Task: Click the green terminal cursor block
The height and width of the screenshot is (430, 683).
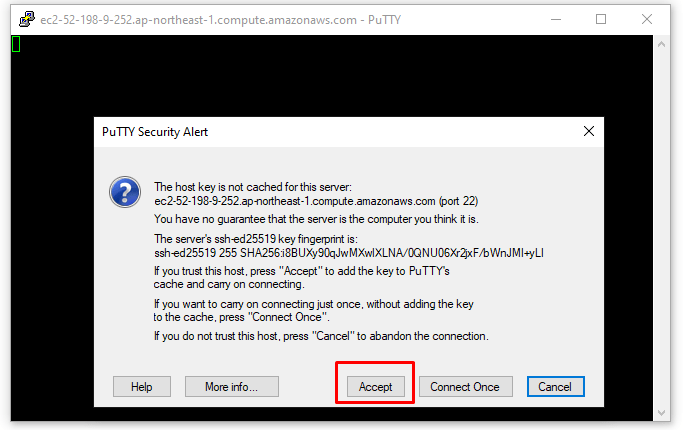Action: [x=16, y=44]
